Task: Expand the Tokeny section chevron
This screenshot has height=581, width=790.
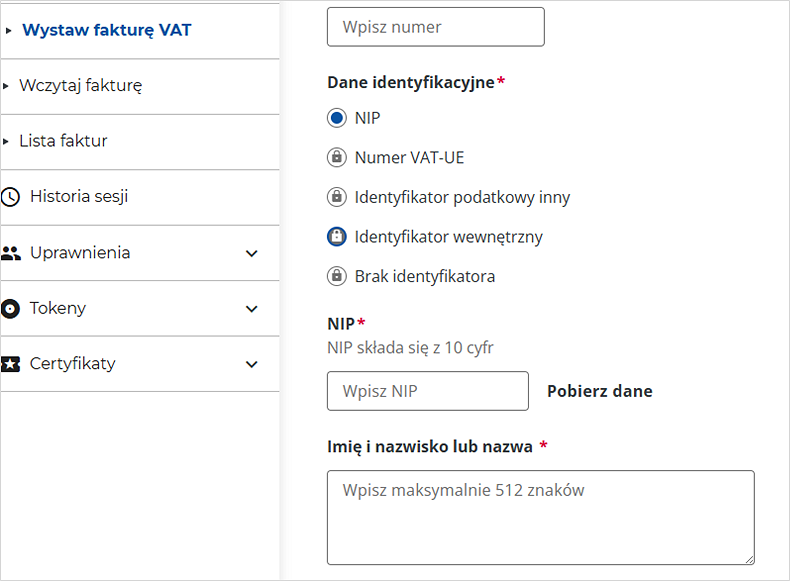Action: [x=252, y=308]
